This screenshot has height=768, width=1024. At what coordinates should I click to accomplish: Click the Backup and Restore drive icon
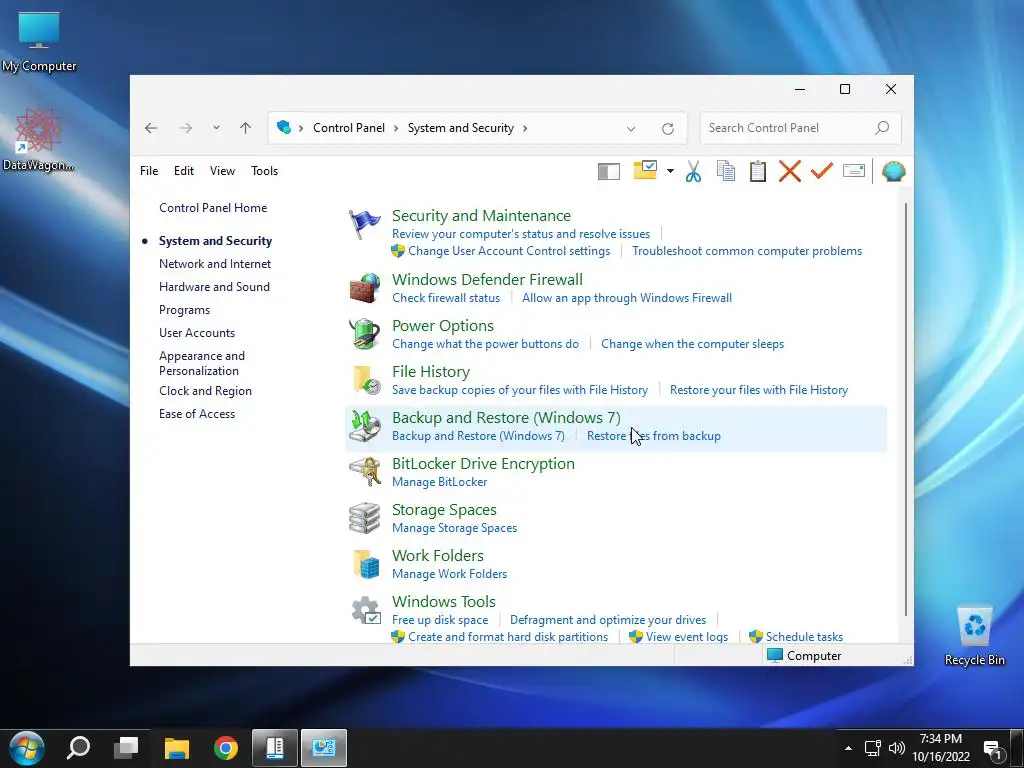click(x=364, y=426)
